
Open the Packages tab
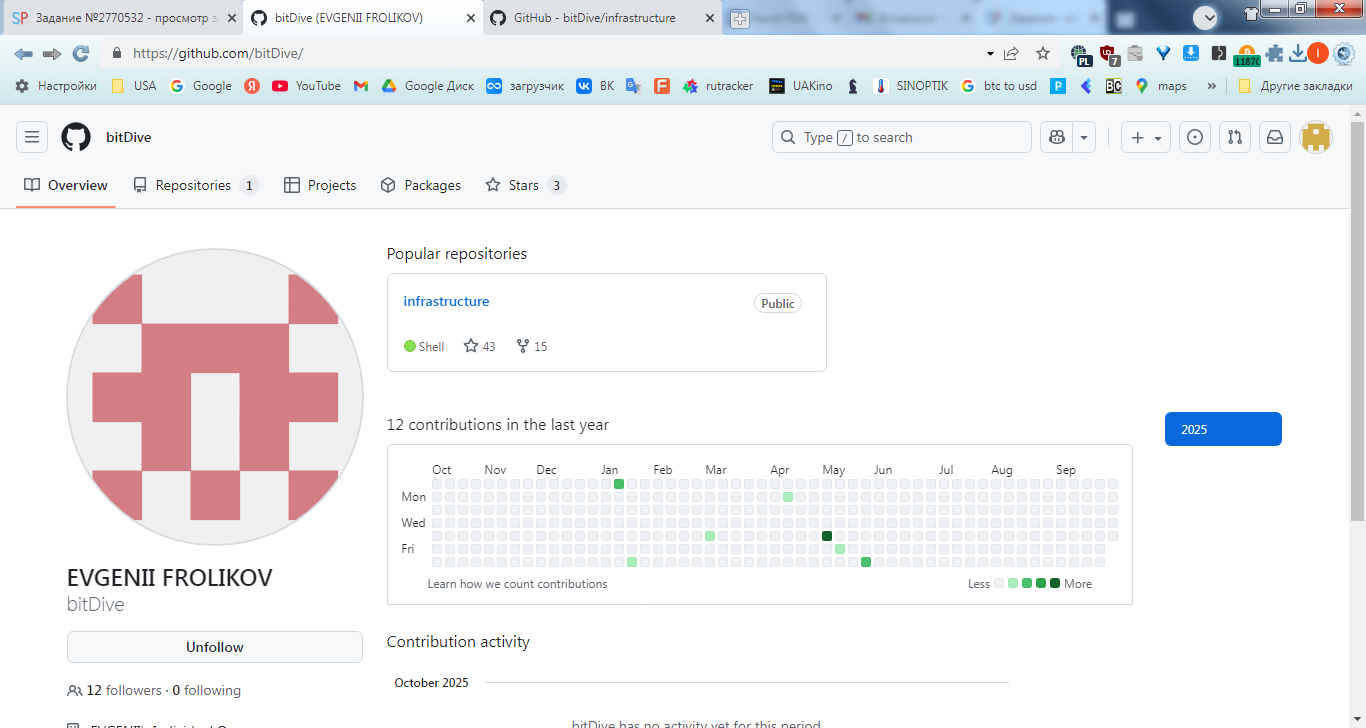pos(421,185)
